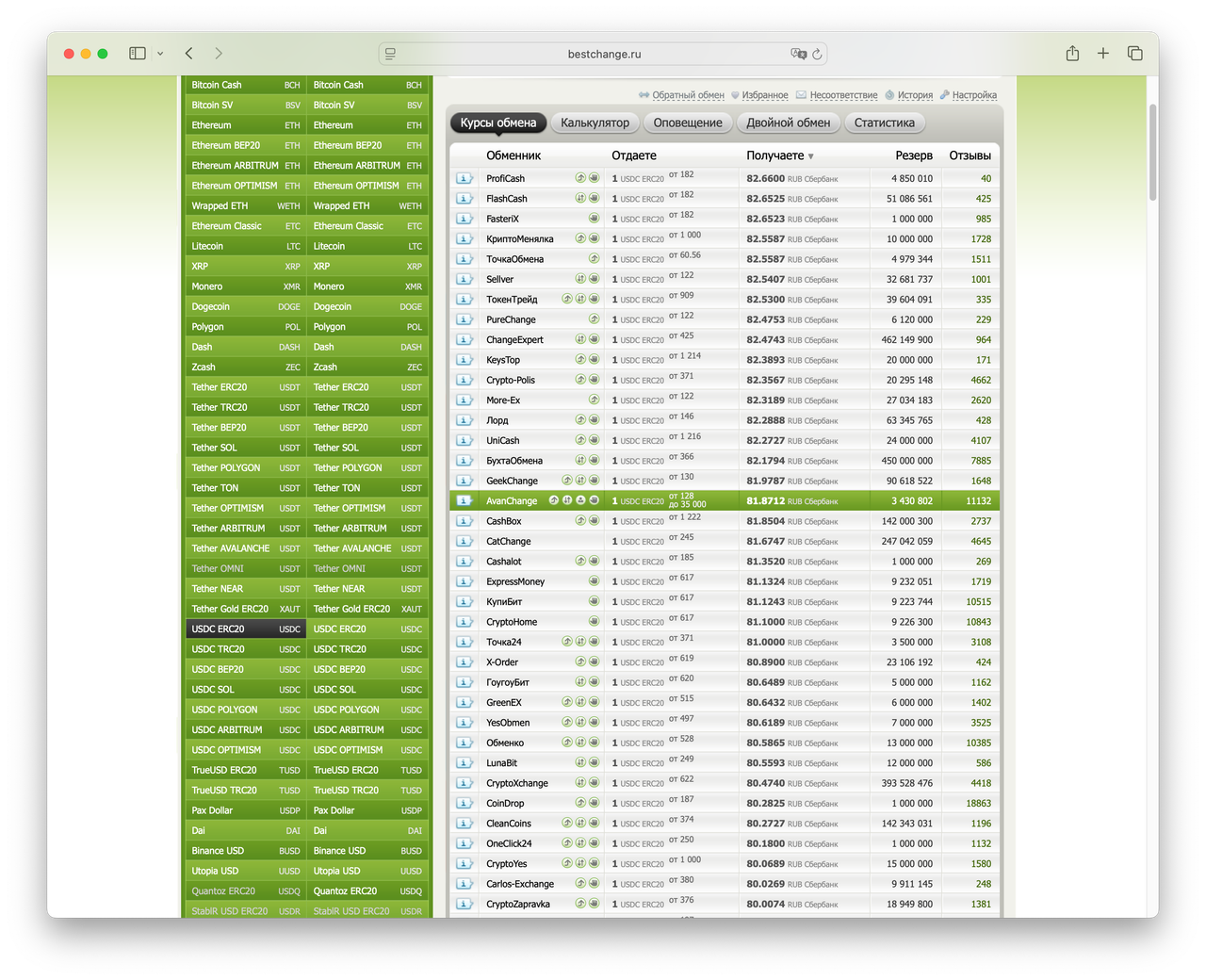Open the Избранное link
This screenshot has width=1206, height=980.
(x=765, y=95)
